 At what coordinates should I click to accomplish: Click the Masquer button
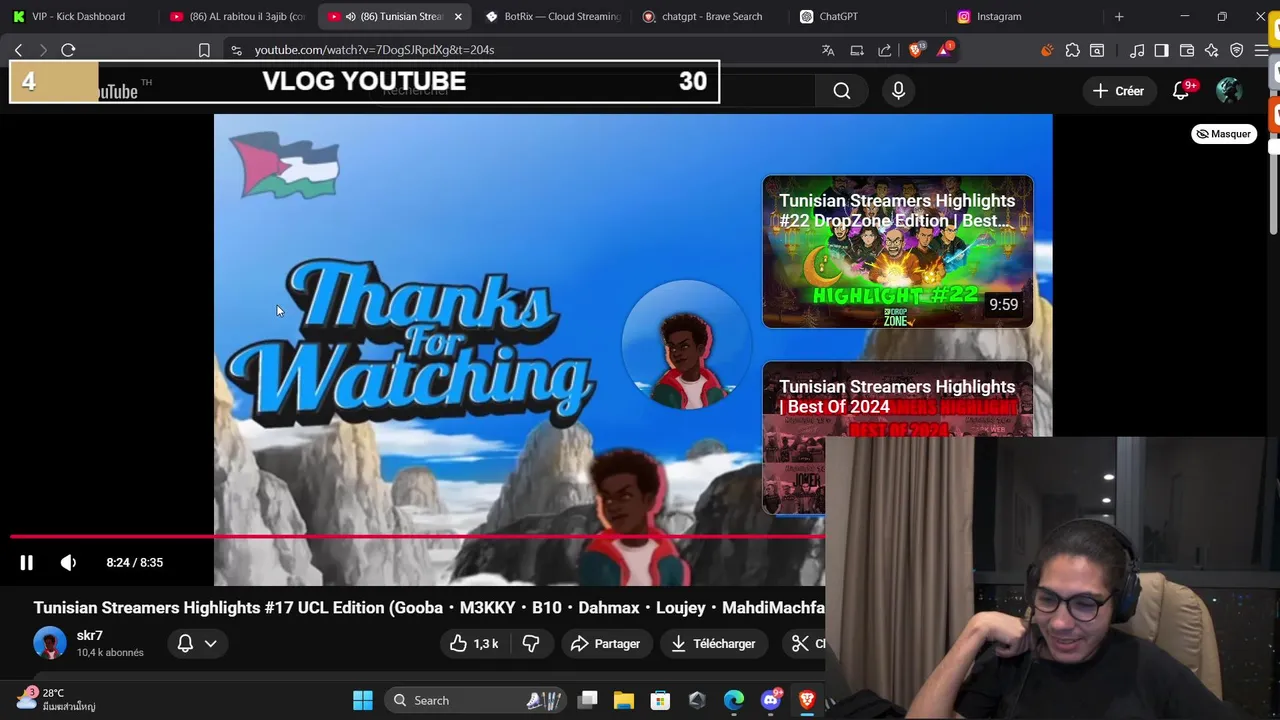click(x=1224, y=134)
